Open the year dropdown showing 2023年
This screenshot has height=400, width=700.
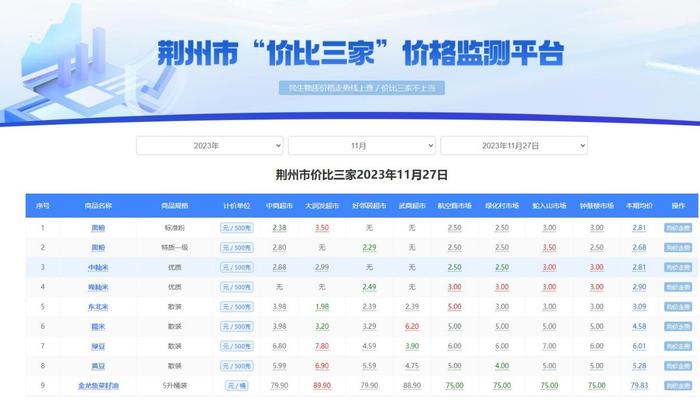coord(209,145)
